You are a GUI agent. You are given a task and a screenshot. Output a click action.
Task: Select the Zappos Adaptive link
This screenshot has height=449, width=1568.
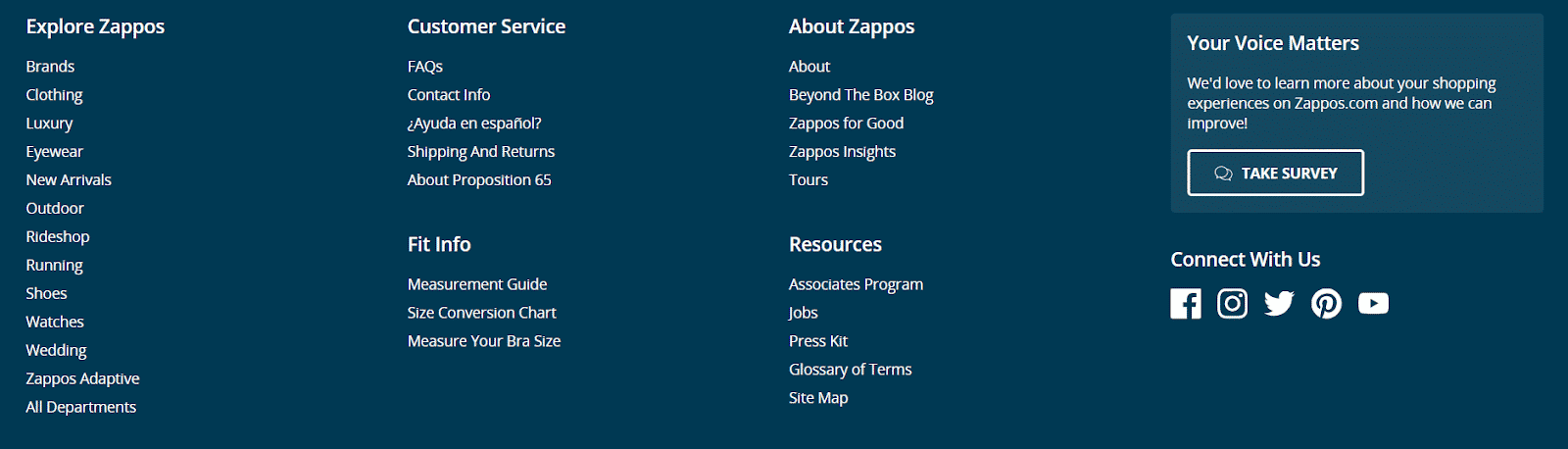coord(82,379)
